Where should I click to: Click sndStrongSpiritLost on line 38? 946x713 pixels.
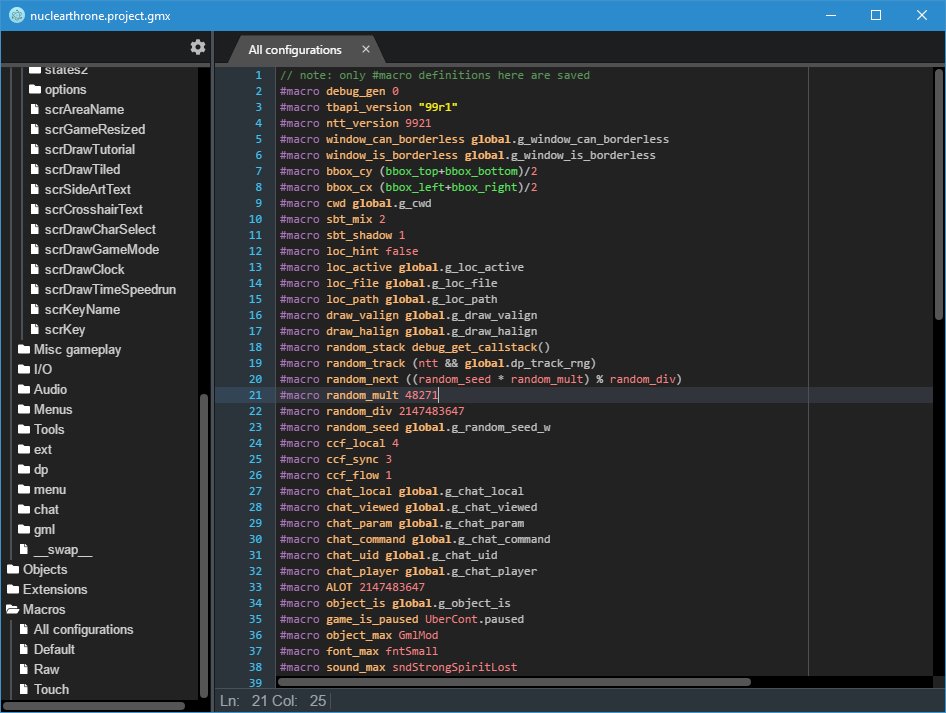[x=455, y=667]
